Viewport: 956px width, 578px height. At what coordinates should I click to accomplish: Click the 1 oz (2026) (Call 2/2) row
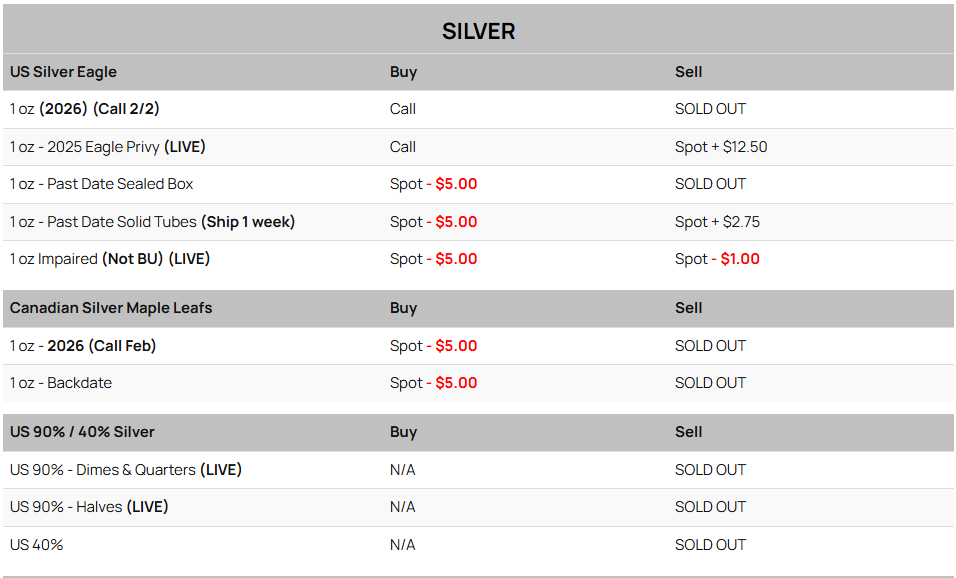(84, 109)
